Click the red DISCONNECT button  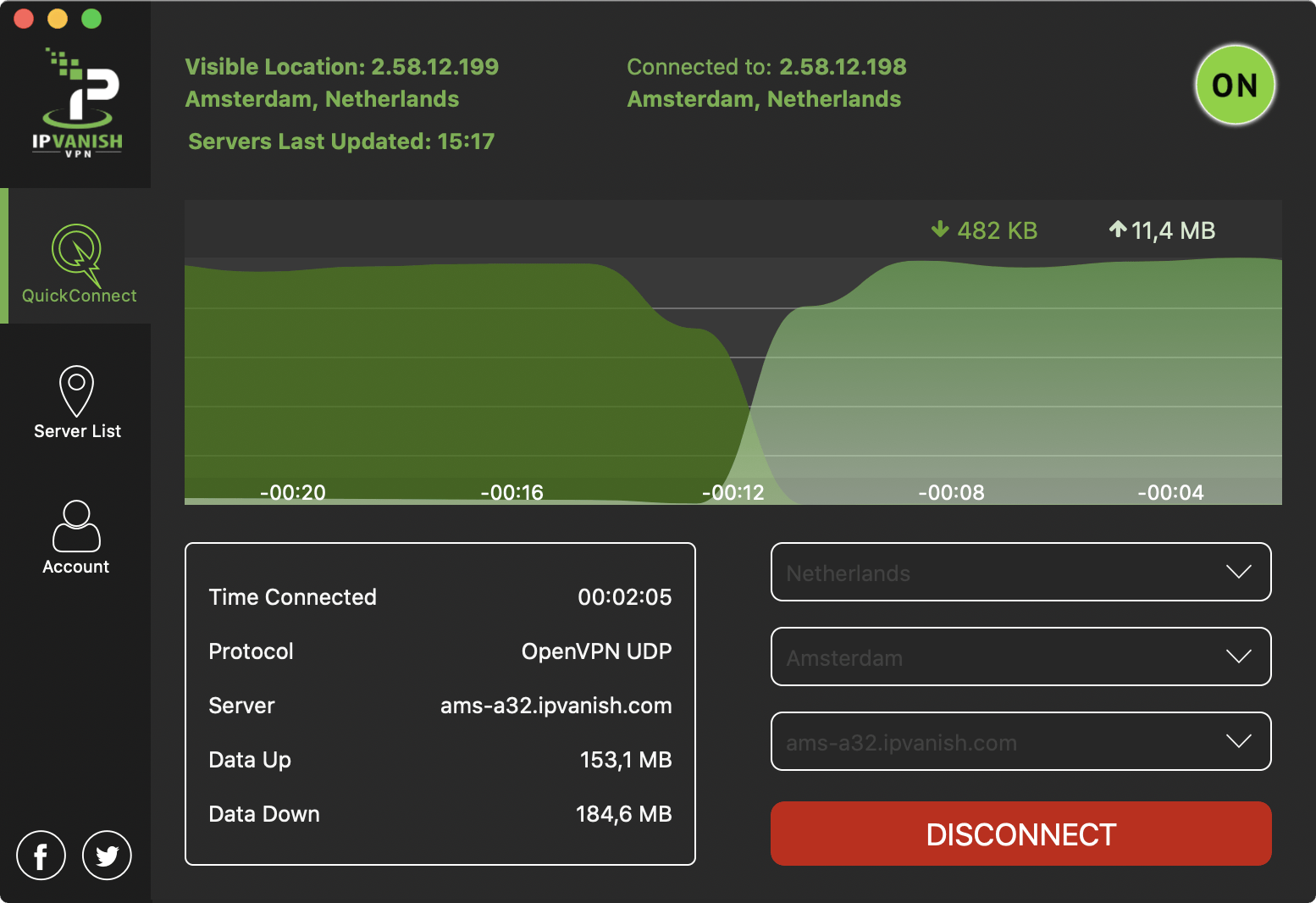(x=1020, y=834)
